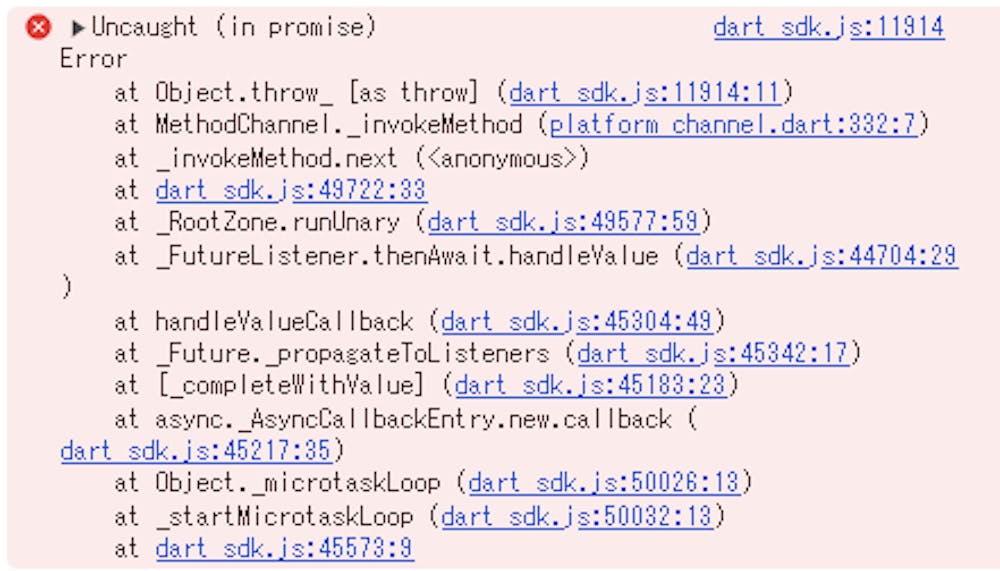Open dart_sdk.js:11914 source link at top right
This screenshot has width=1000, height=571.
[x=828, y=27]
